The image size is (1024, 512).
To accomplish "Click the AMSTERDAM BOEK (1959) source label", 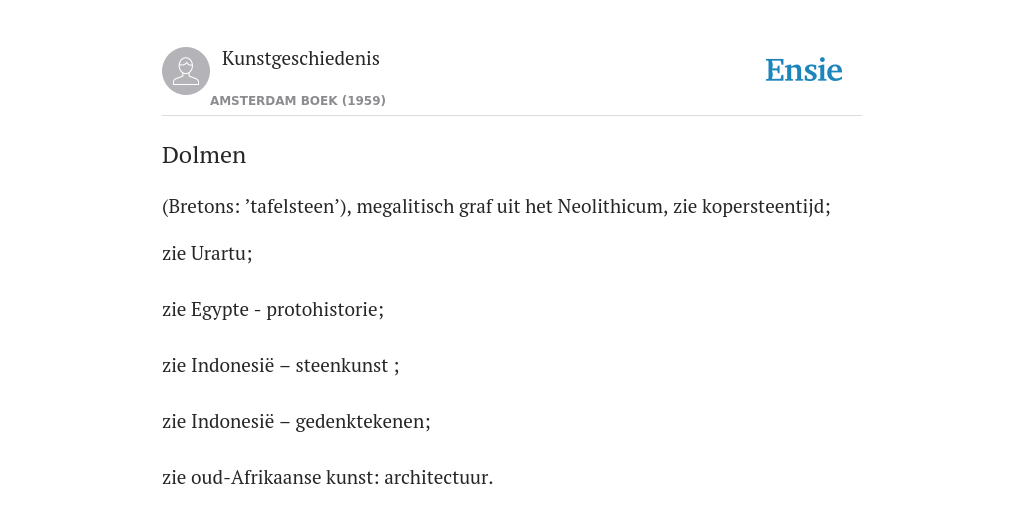I will click(x=298, y=101).
